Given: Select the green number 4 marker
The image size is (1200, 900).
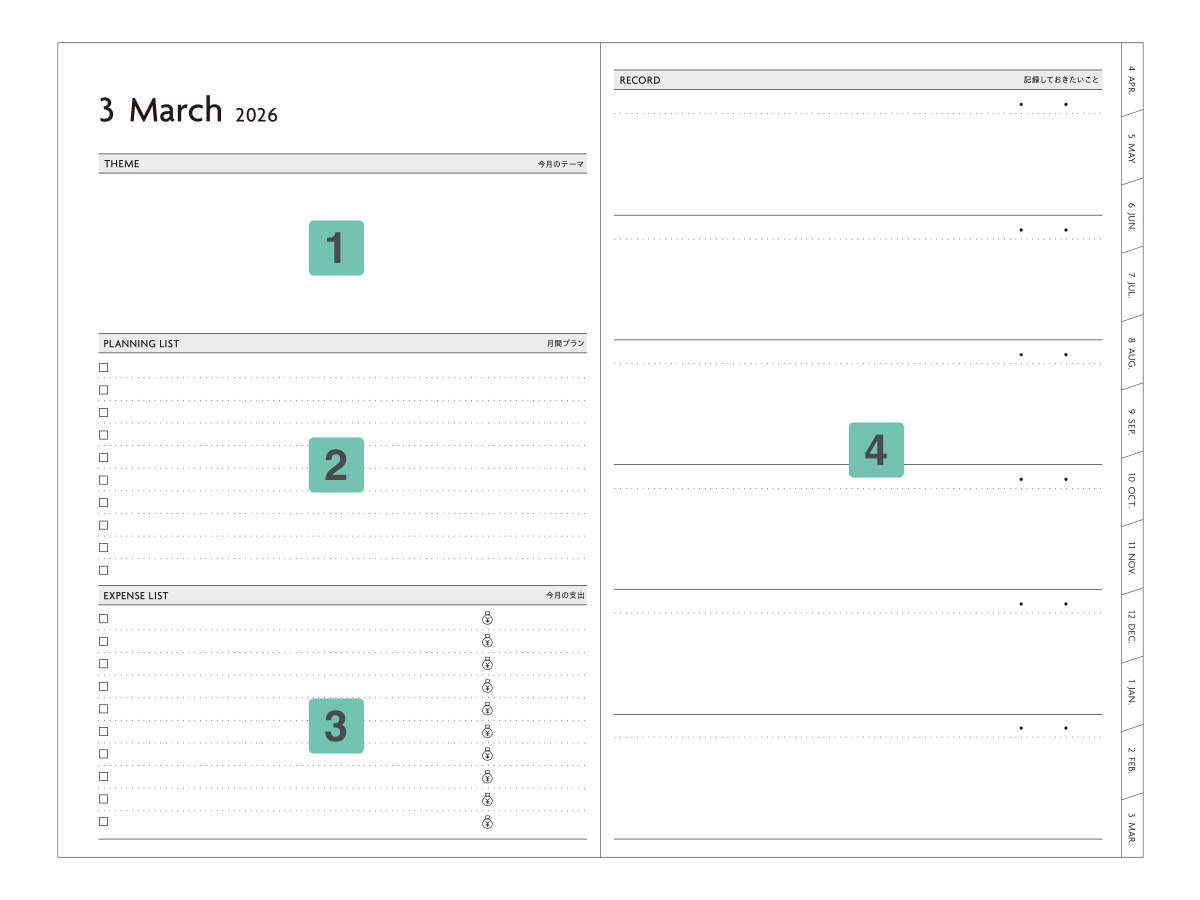Looking at the screenshot, I should click(x=876, y=450).
